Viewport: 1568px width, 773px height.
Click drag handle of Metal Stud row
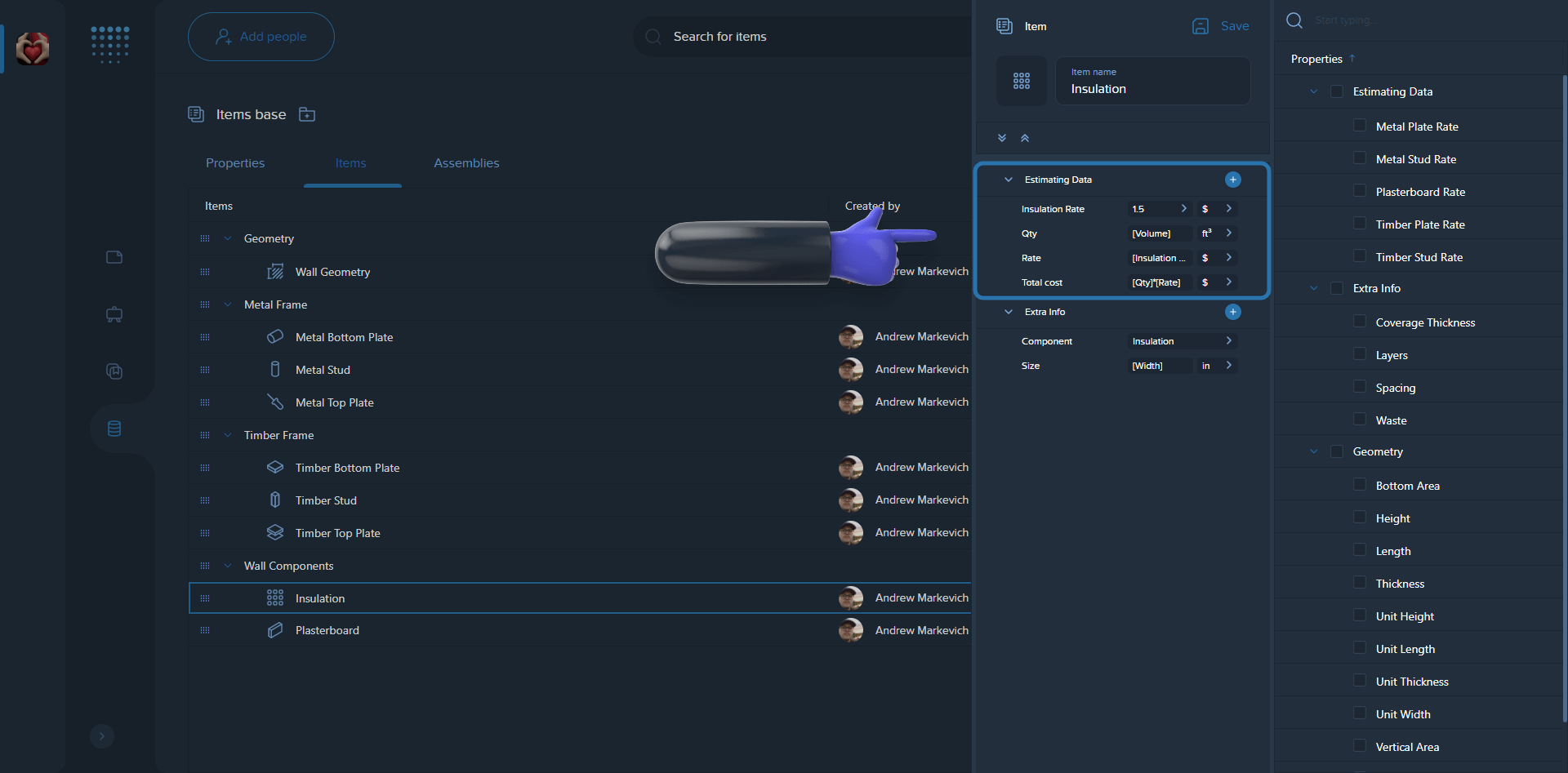coord(205,370)
